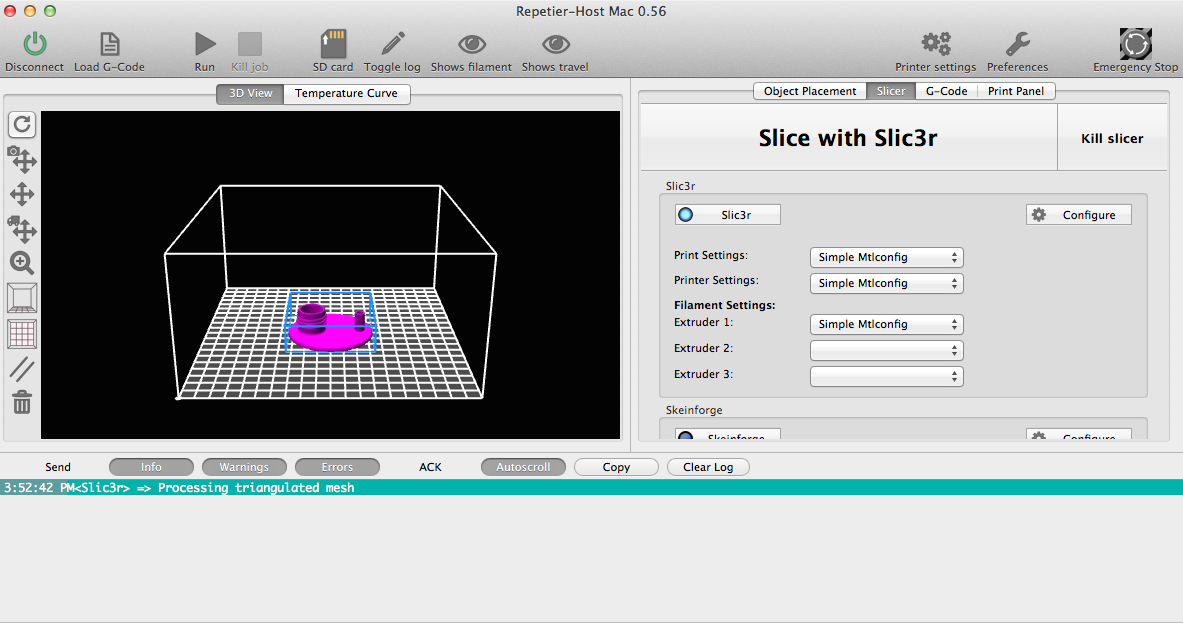The image size is (1183, 623).
Task: Click Configure for Slic3r
Action: [x=1079, y=215]
